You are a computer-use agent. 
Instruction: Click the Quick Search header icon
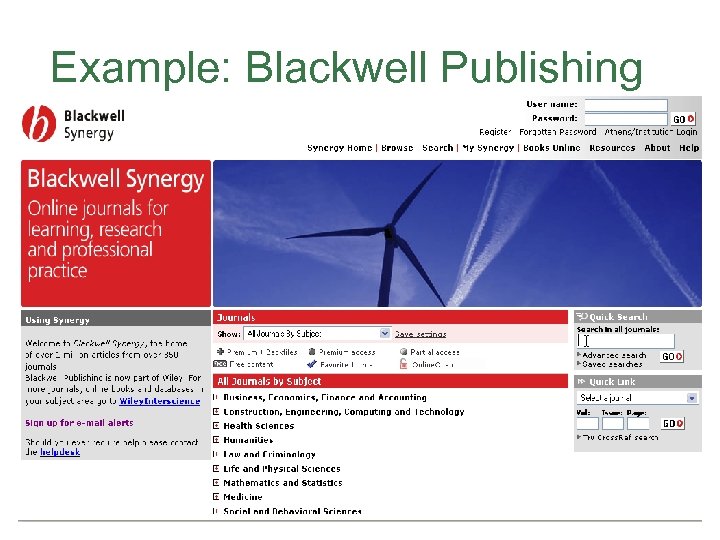click(x=582, y=316)
